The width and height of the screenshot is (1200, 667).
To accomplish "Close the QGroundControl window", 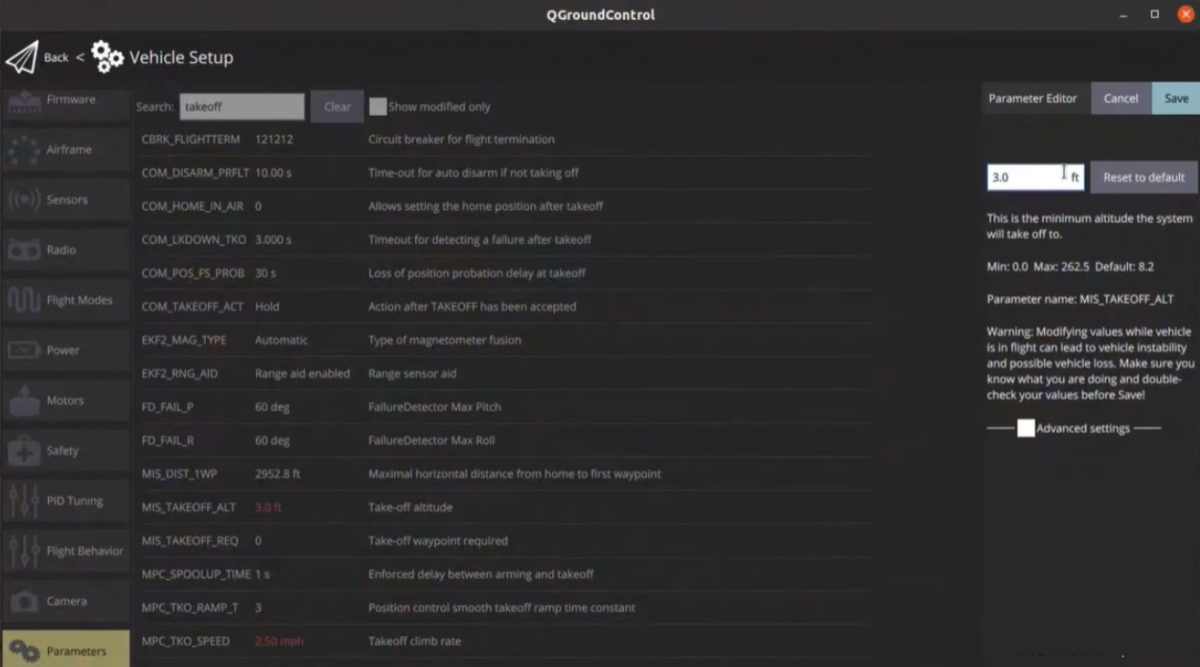I will (1185, 15).
